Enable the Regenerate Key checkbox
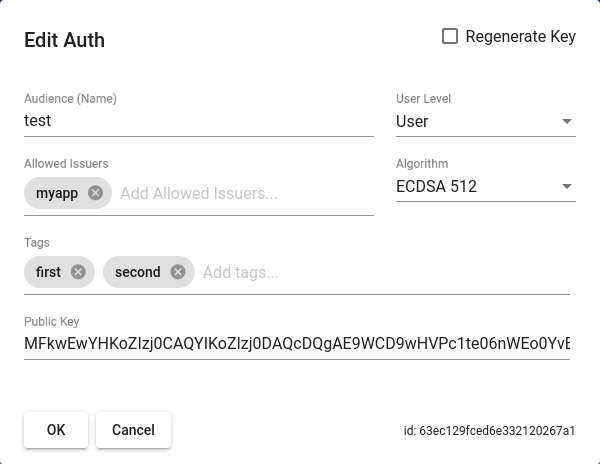Image resolution: width=600 pixels, height=464 pixels. click(x=450, y=37)
